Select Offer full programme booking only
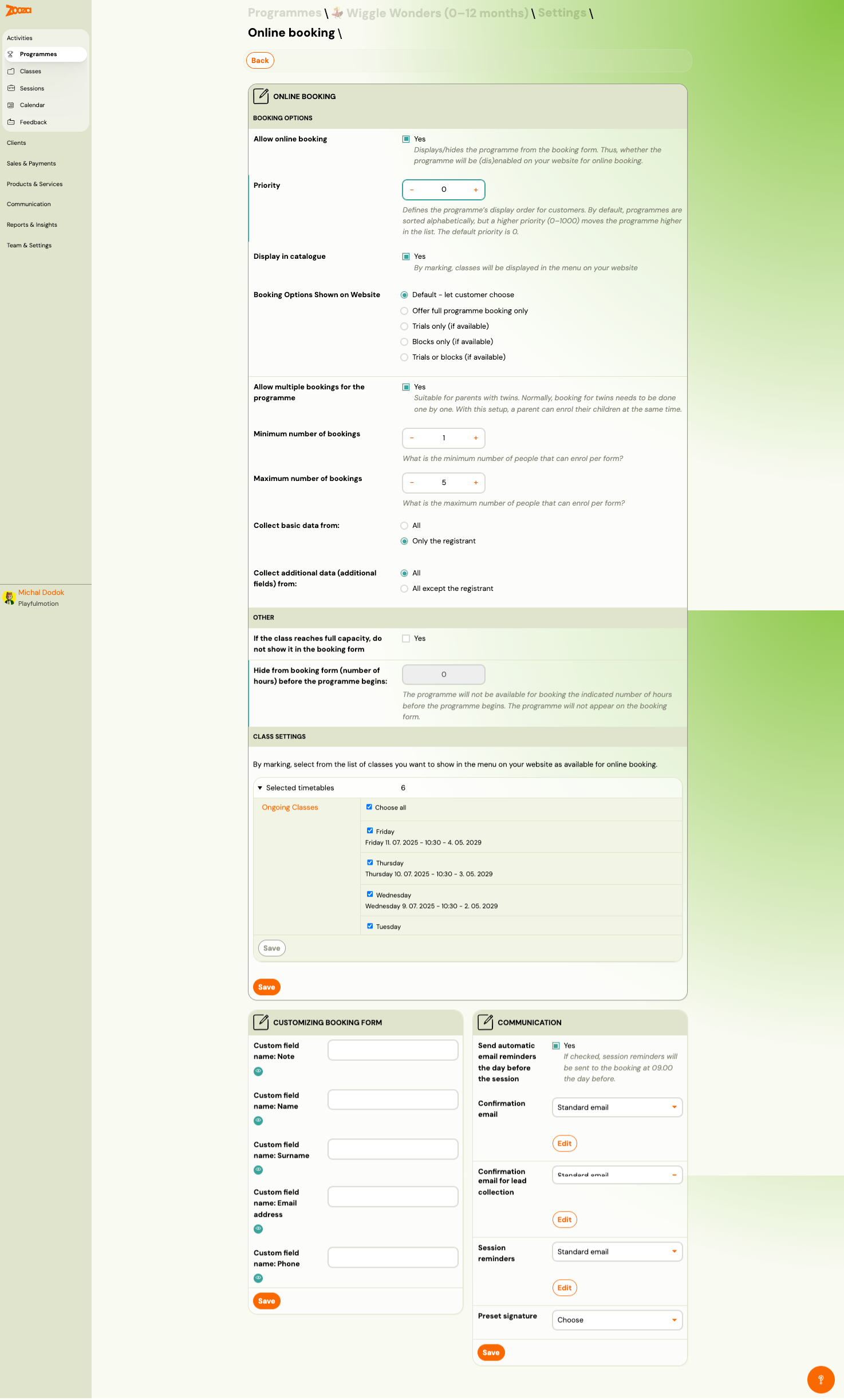844x1400 pixels. point(404,311)
